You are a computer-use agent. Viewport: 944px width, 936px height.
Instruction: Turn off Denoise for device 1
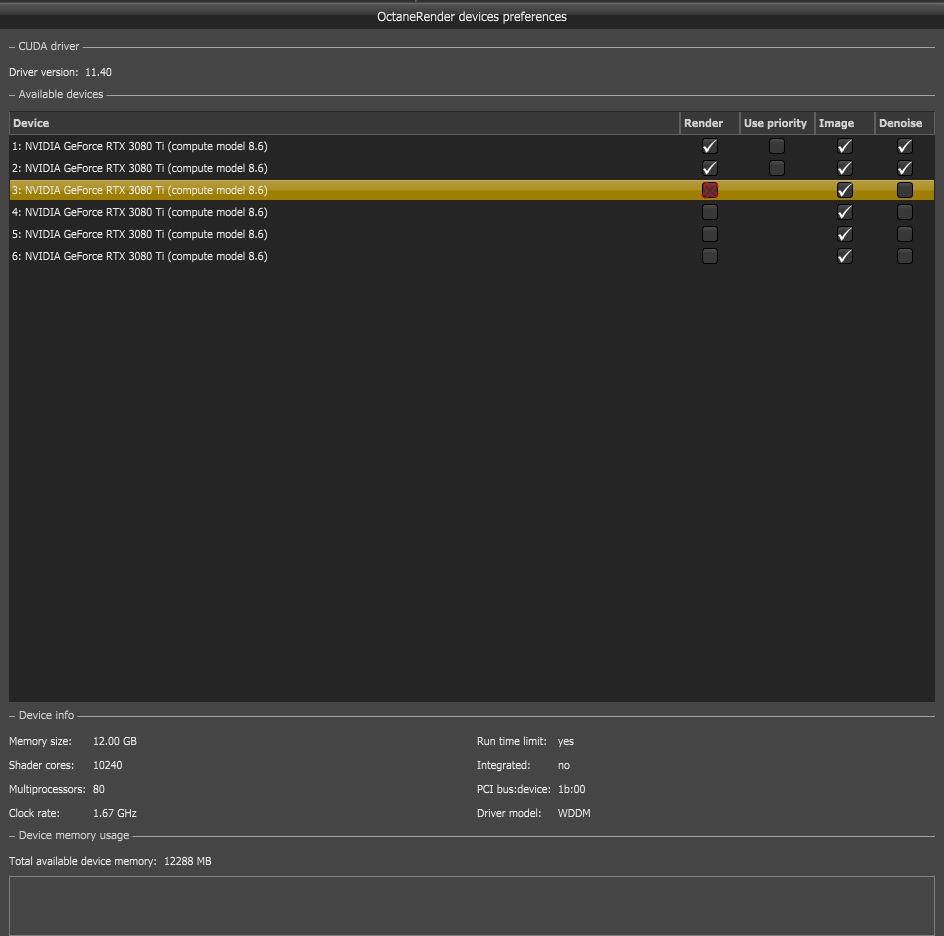[x=905, y=146]
